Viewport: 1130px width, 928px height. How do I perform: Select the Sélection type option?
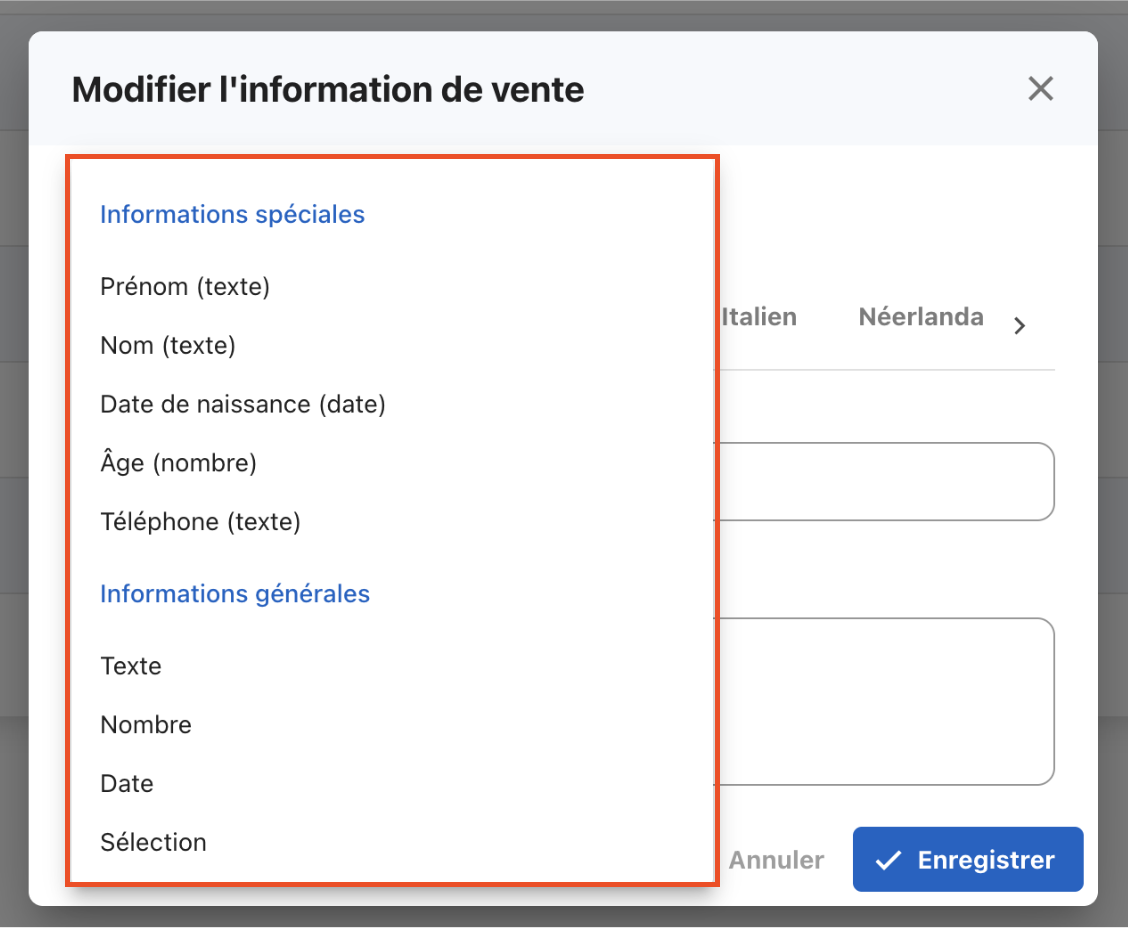(x=153, y=842)
